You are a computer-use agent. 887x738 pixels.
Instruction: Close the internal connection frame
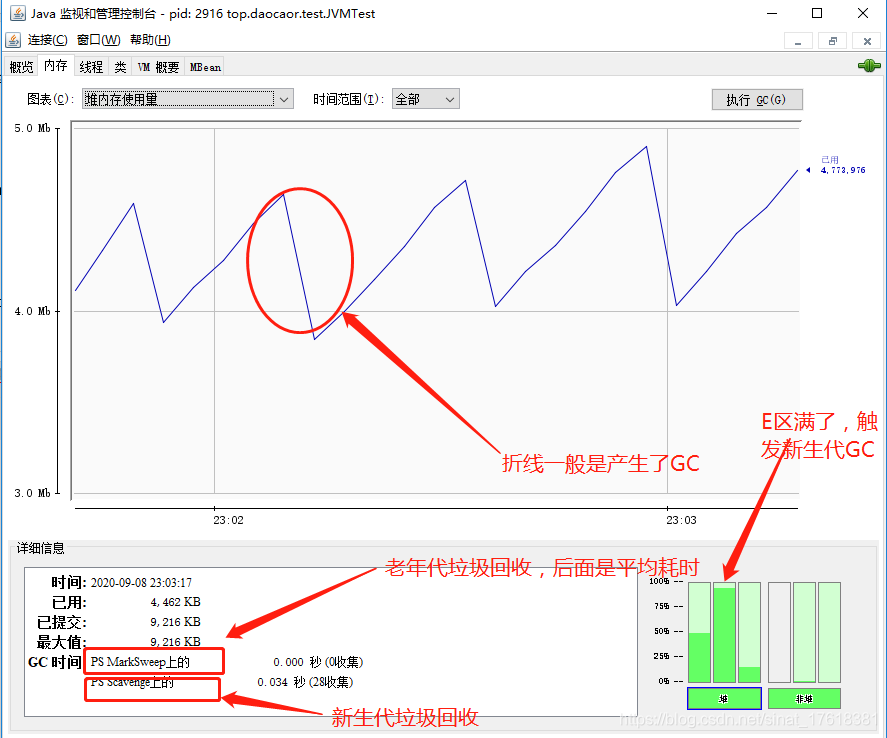click(867, 41)
